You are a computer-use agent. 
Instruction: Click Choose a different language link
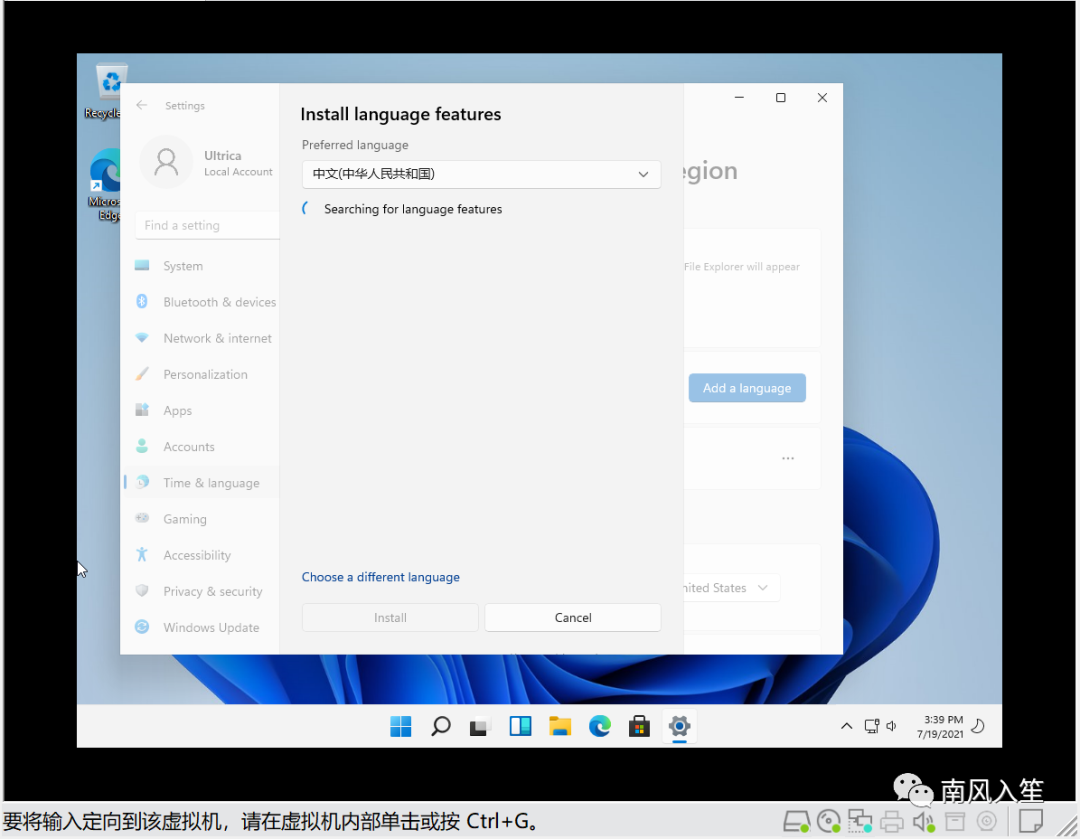click(x=380, y=577)
